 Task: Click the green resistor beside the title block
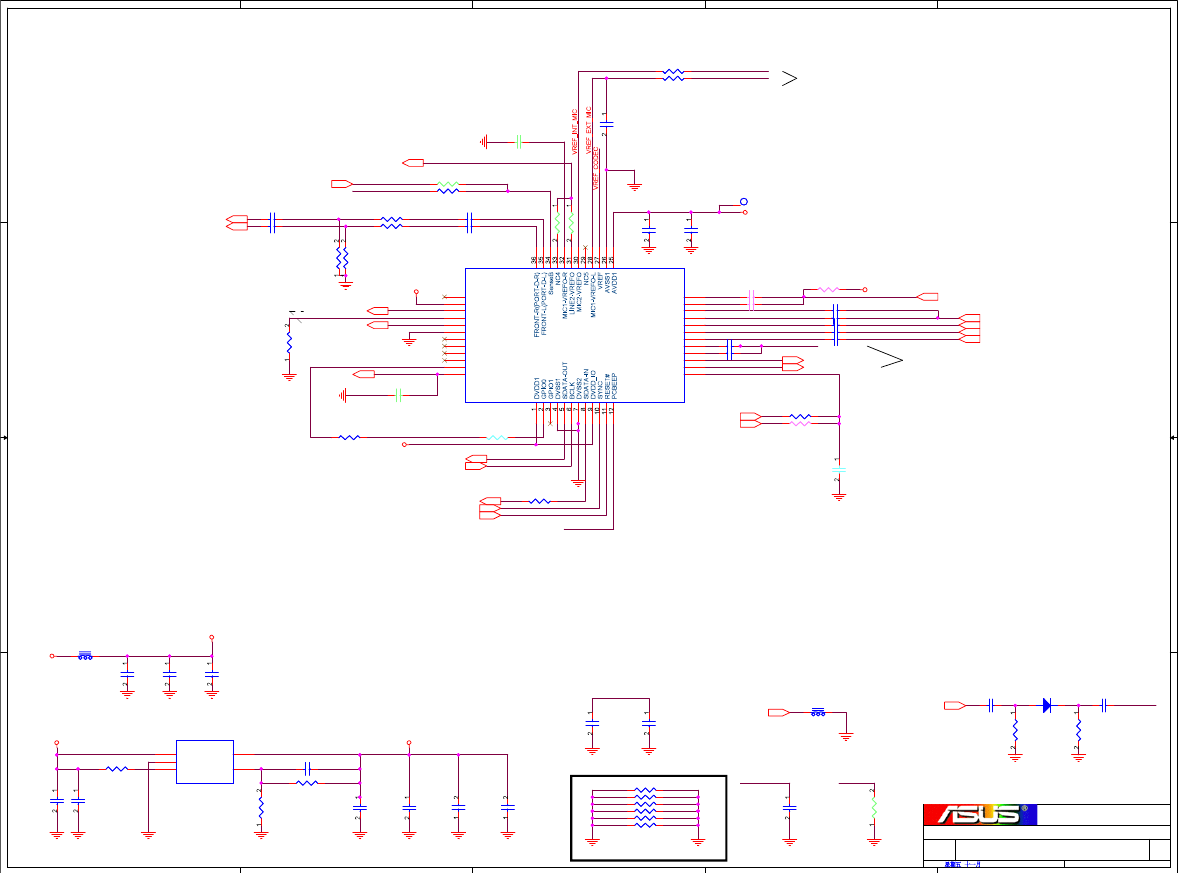pyautogui.click(x=874, y=808)
